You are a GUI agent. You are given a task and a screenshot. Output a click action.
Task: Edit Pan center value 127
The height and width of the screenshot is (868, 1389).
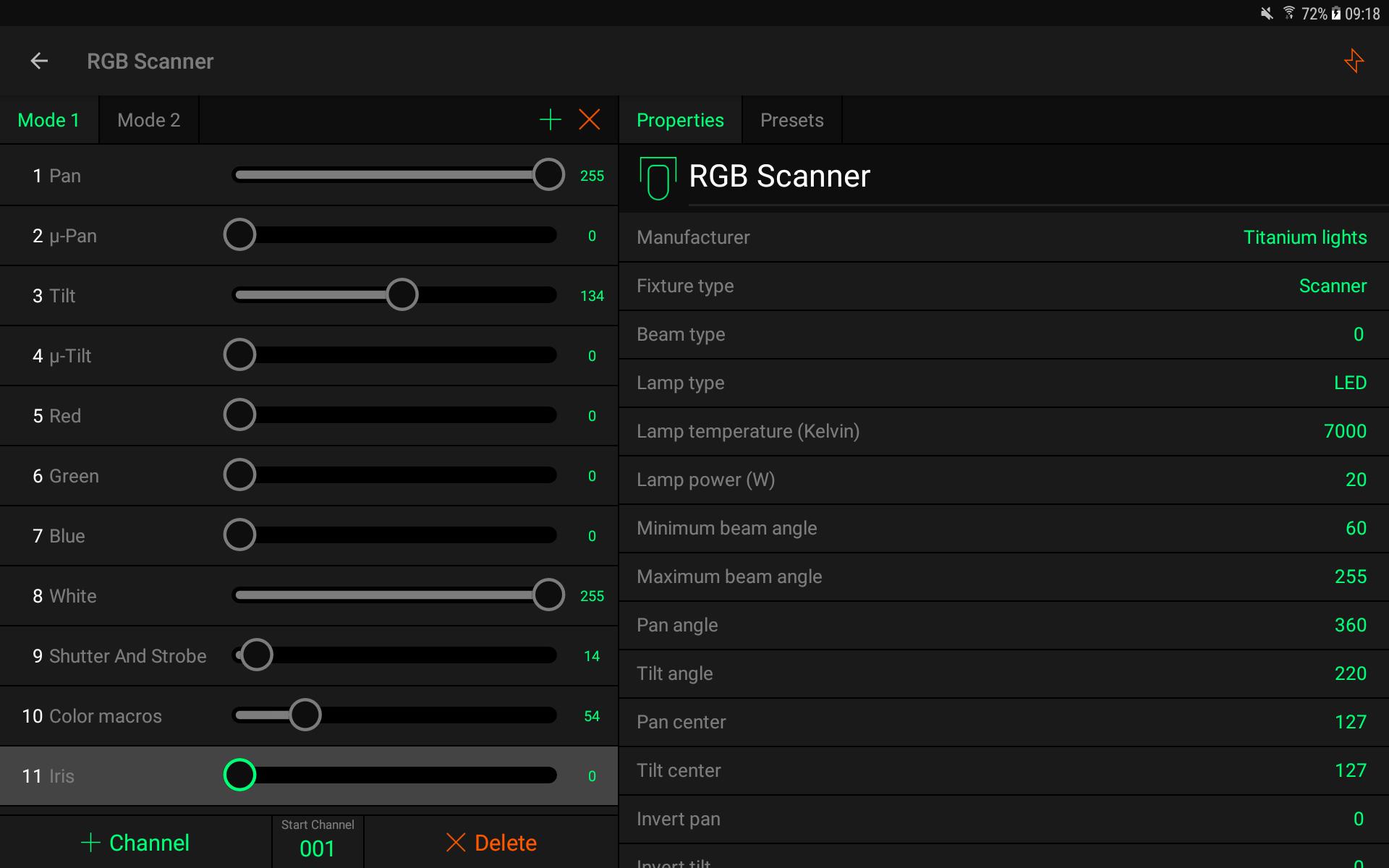[x=1351, y=722]
